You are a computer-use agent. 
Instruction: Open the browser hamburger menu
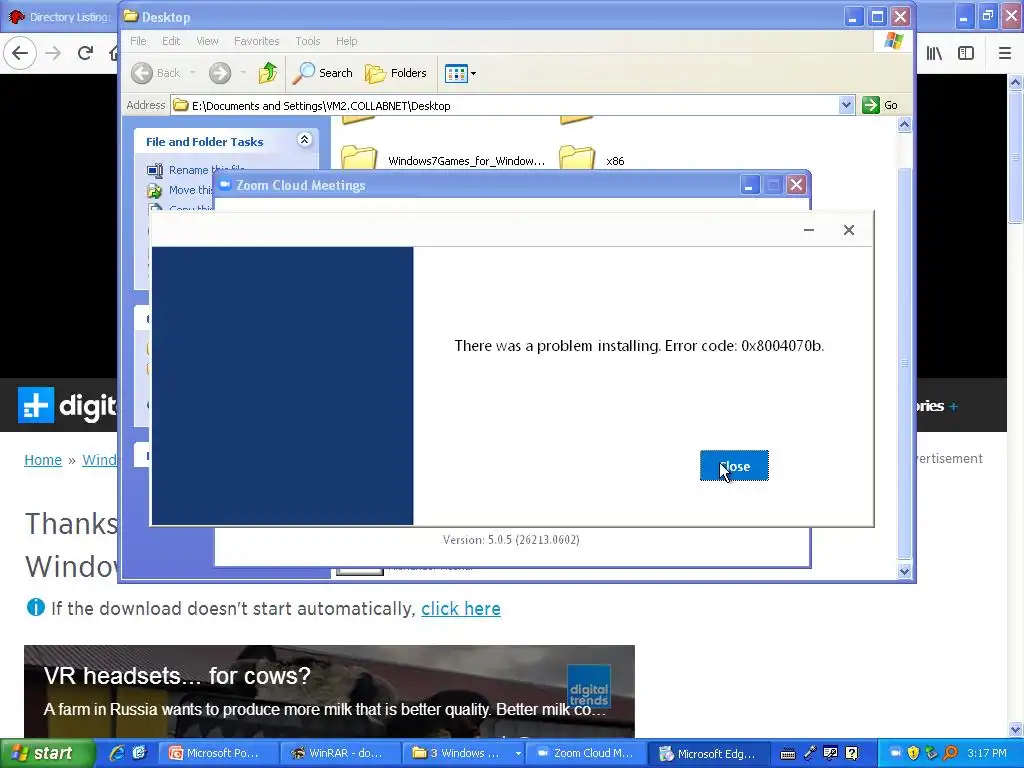pos(1004,53)
